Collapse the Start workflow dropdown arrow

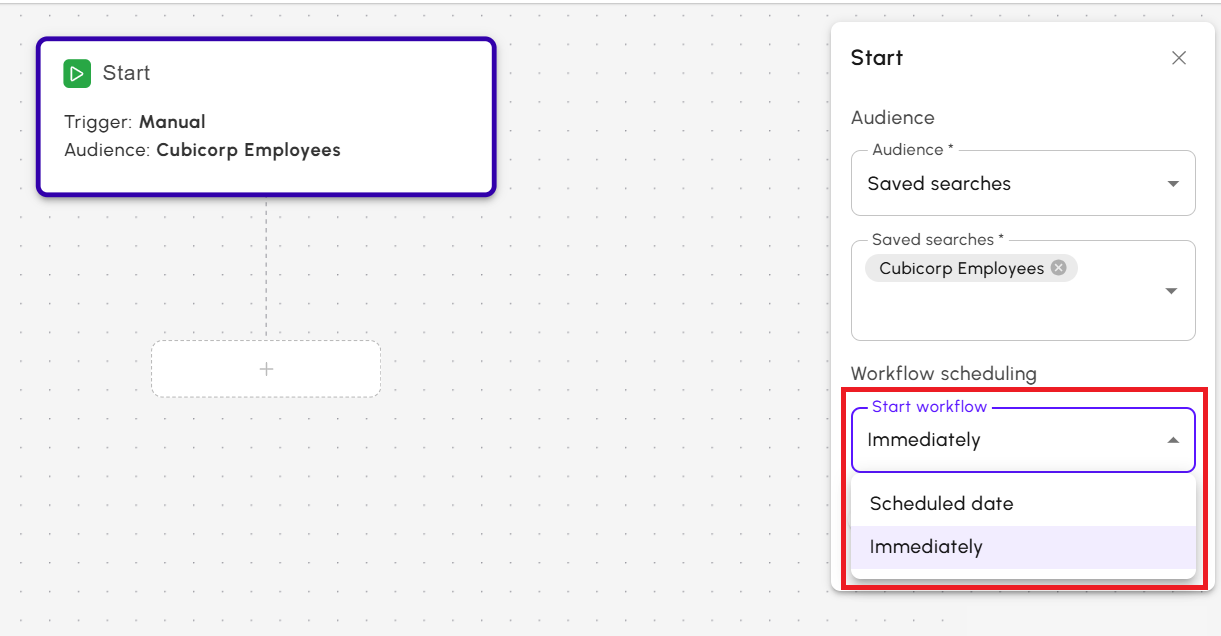point(1173,440)
